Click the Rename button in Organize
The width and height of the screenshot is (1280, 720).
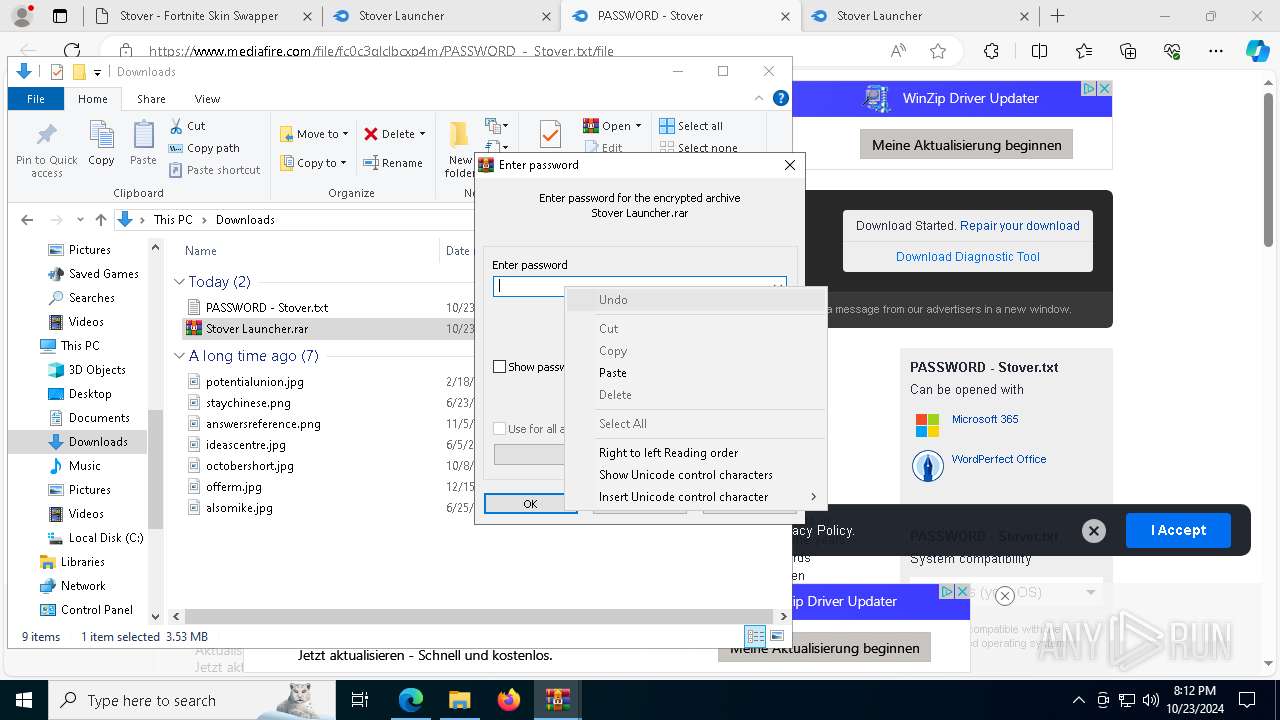(x=393, y=163)
